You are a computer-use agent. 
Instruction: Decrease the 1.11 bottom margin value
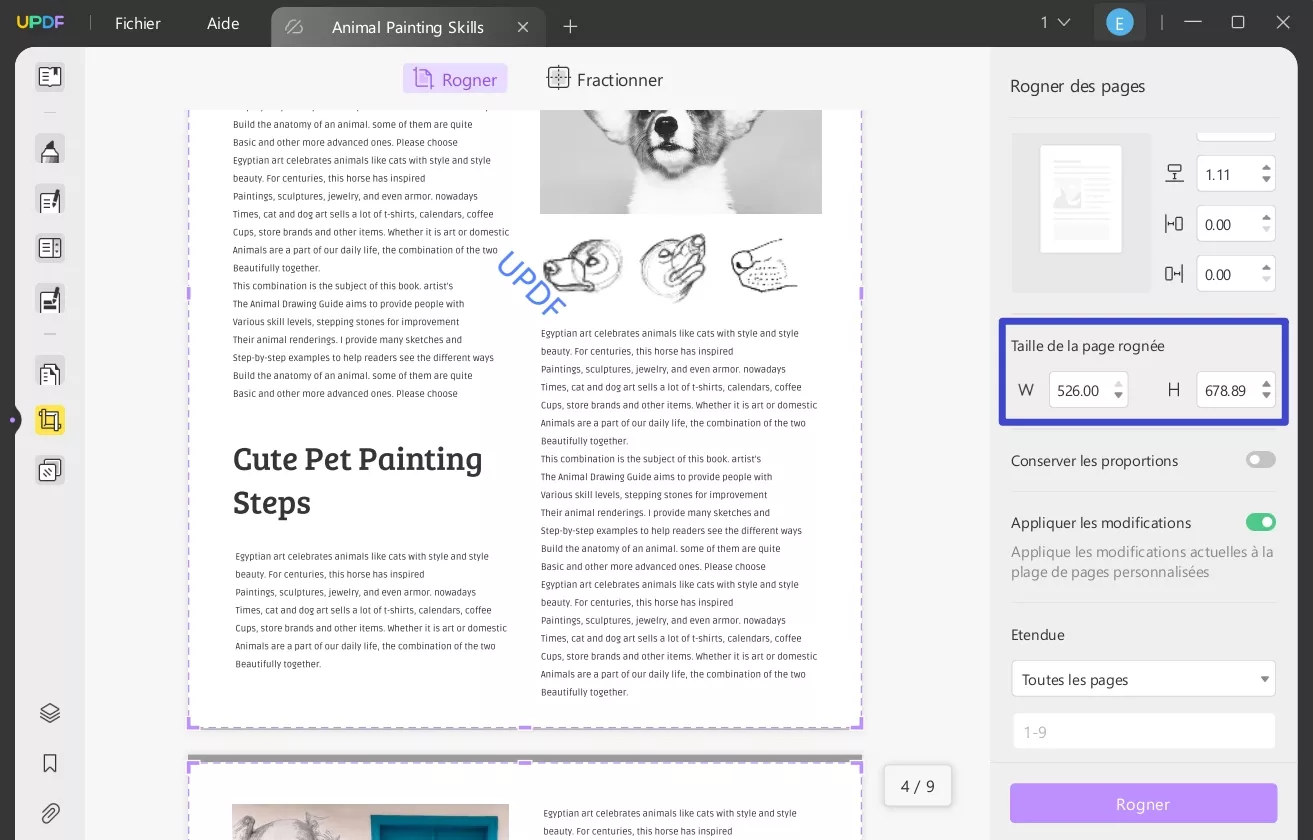1267,180
